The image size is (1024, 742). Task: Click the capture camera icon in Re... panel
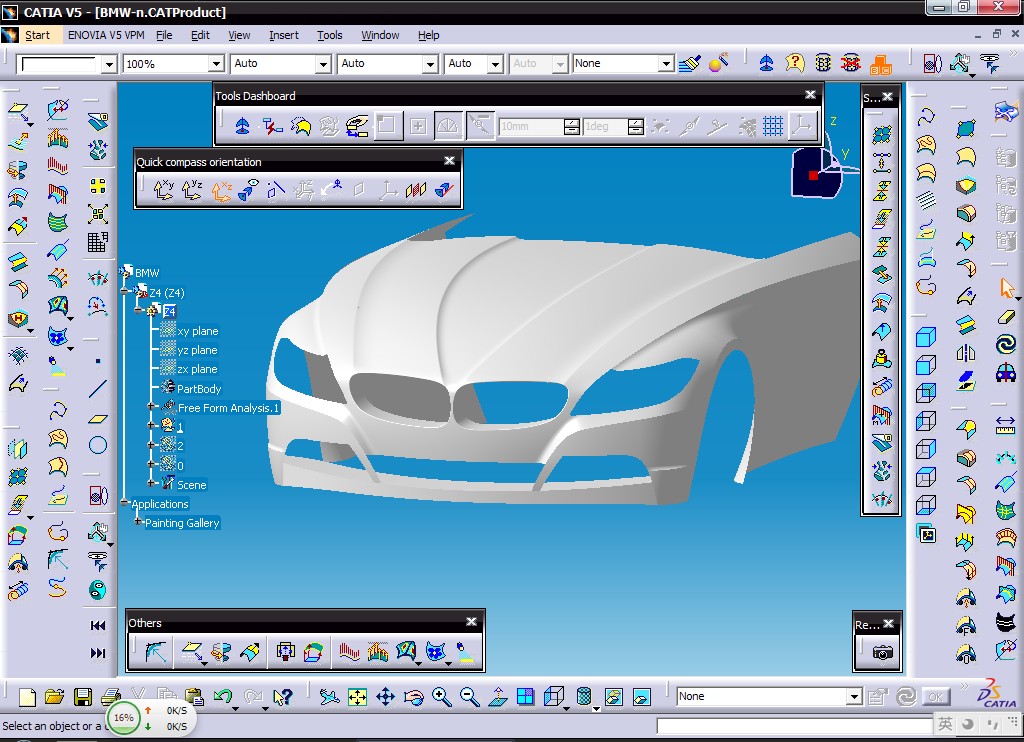point(882,652)
